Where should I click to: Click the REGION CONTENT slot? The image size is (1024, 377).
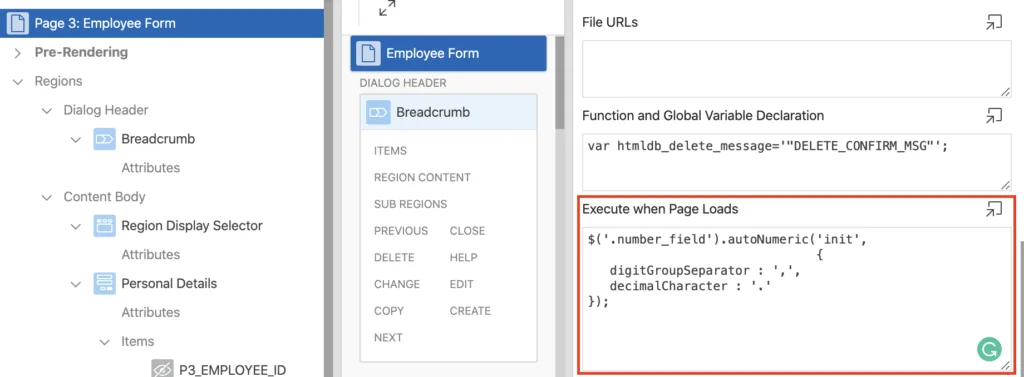[422, 178]
